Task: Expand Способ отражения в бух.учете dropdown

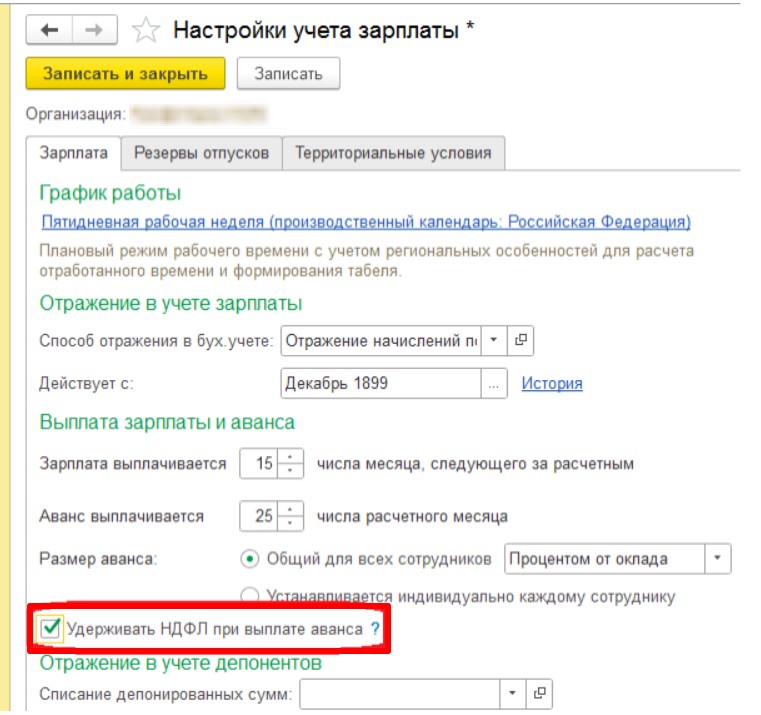Action: [494, 341]
